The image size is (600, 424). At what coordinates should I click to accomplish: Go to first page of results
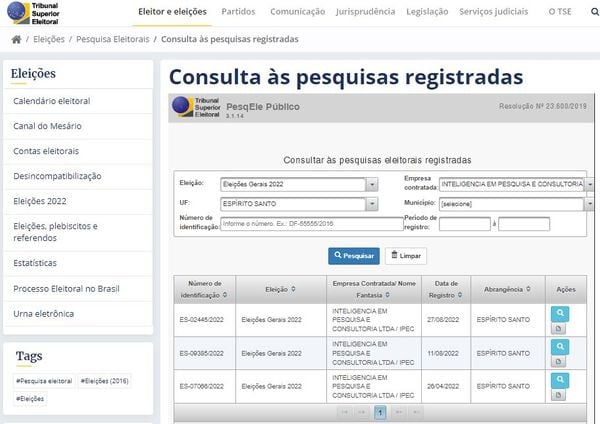tap(344, 412)
